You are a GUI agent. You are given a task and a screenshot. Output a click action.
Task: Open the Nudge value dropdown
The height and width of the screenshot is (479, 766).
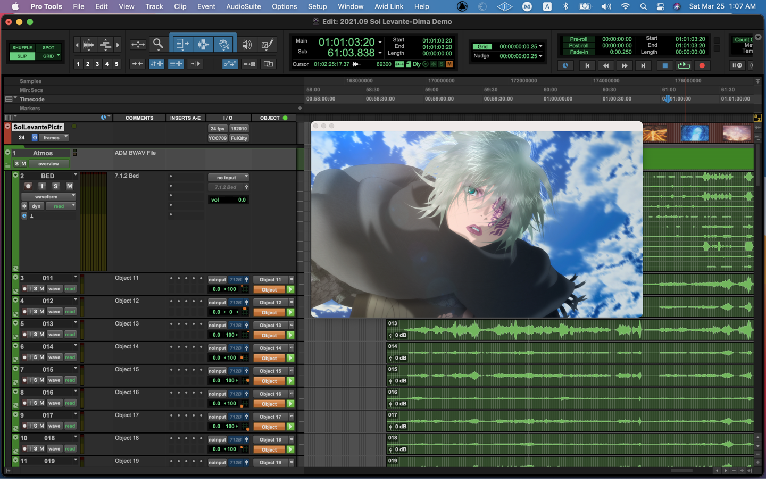(x=540, y=56)
